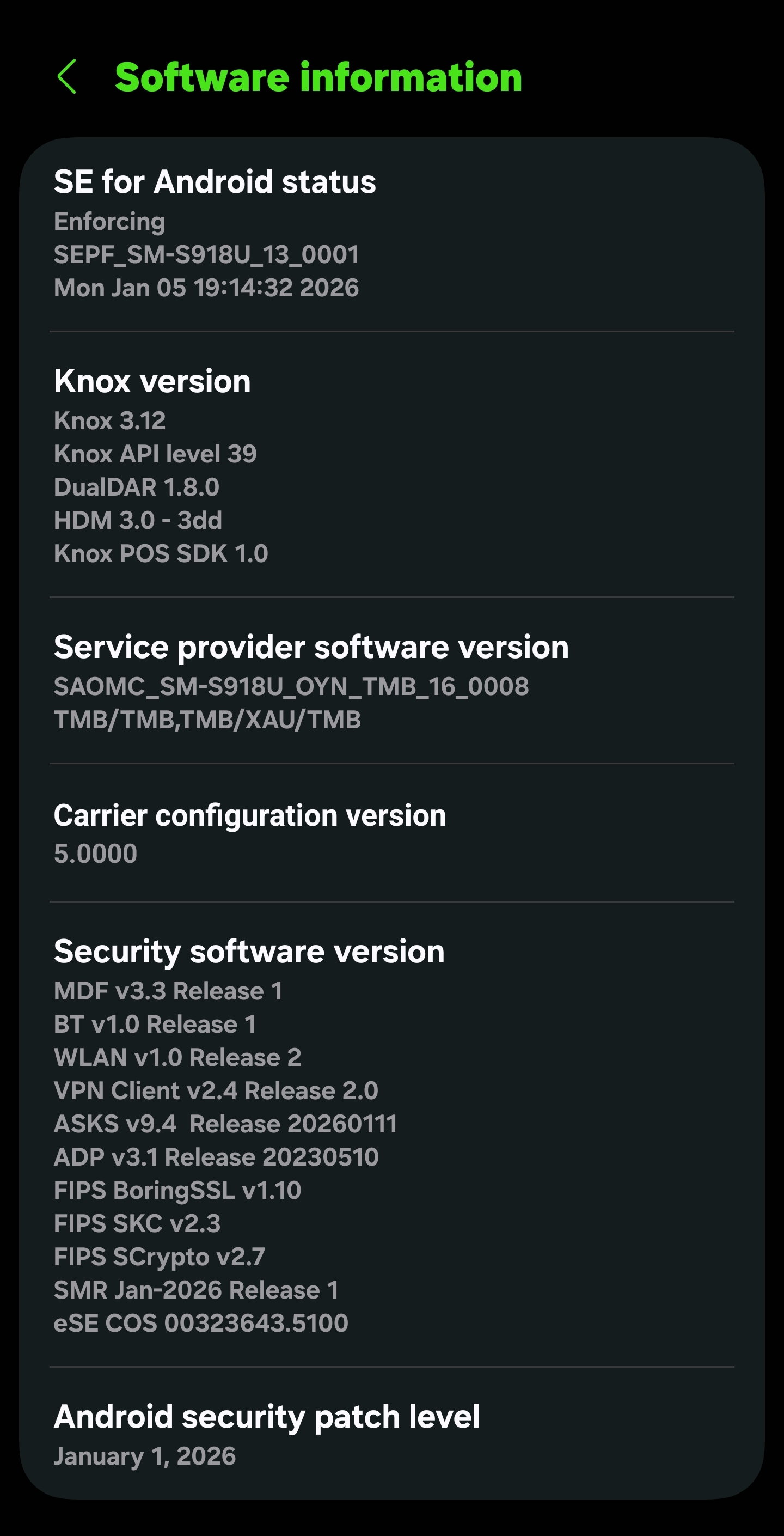Tap the Knox API level 39 line

[x=155, y=454]
